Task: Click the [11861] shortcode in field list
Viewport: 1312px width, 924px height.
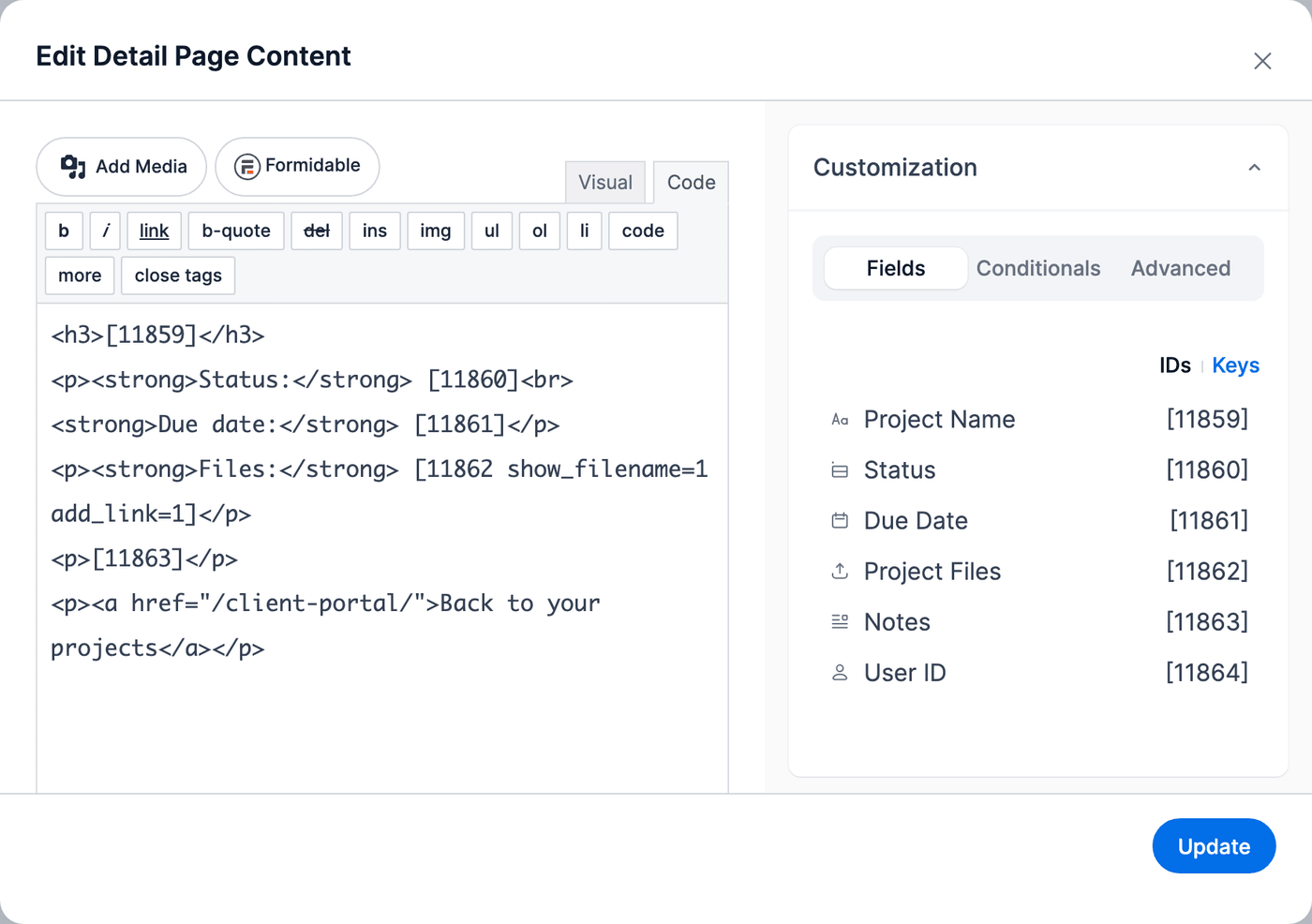Action: pyautogui.click(x=1209, y=520)
